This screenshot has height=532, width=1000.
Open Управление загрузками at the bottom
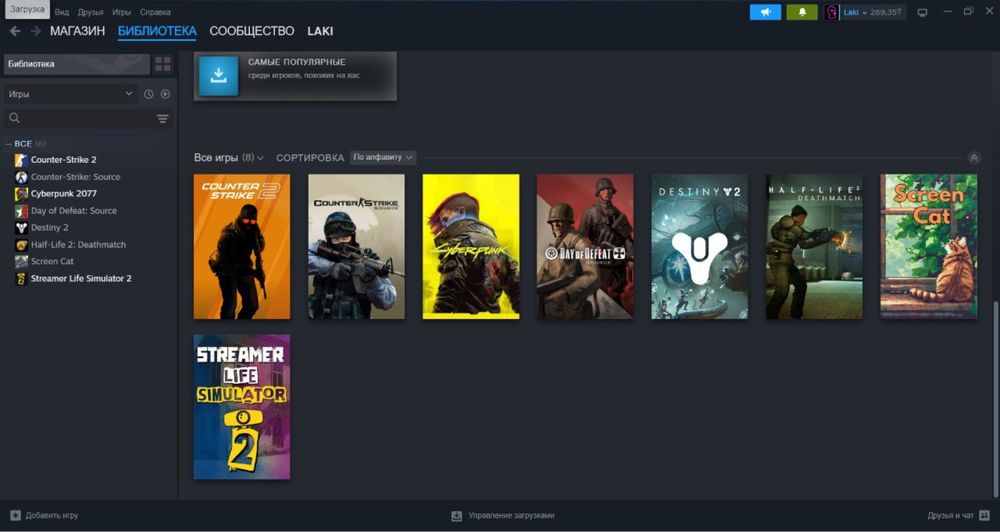click(x=511, y=515)
